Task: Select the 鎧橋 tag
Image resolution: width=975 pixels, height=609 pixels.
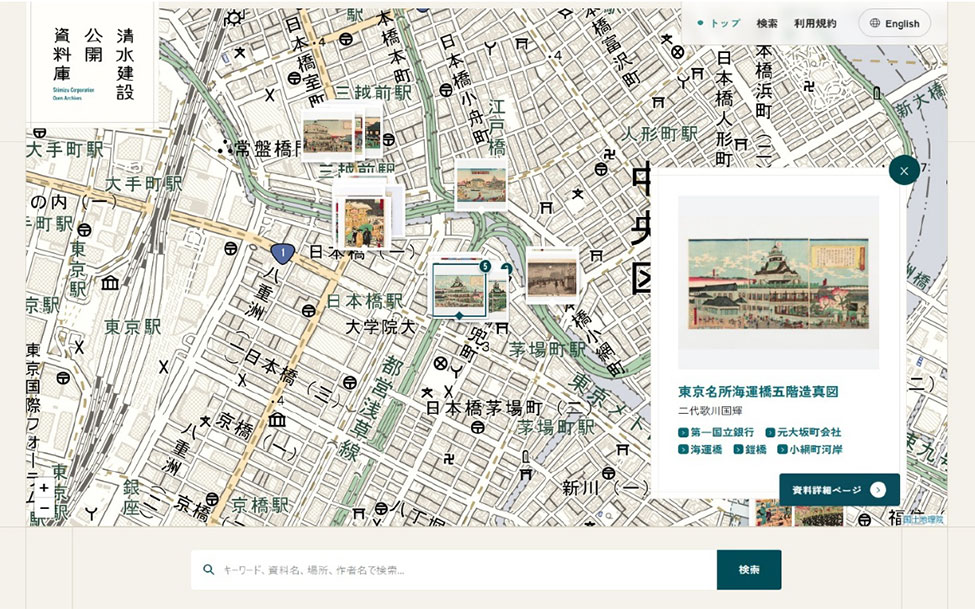Action: tap(750, 449)
